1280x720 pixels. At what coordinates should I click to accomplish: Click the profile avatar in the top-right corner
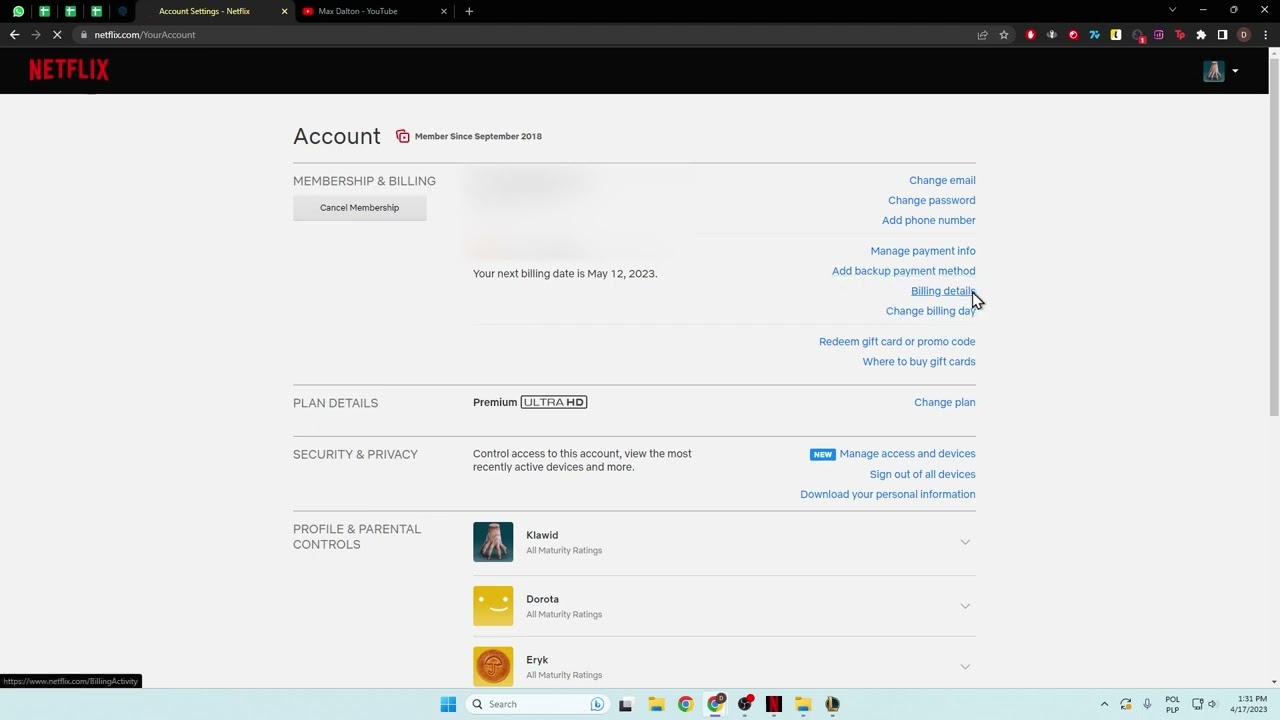pyautogui.click(x=1213, y=70)
